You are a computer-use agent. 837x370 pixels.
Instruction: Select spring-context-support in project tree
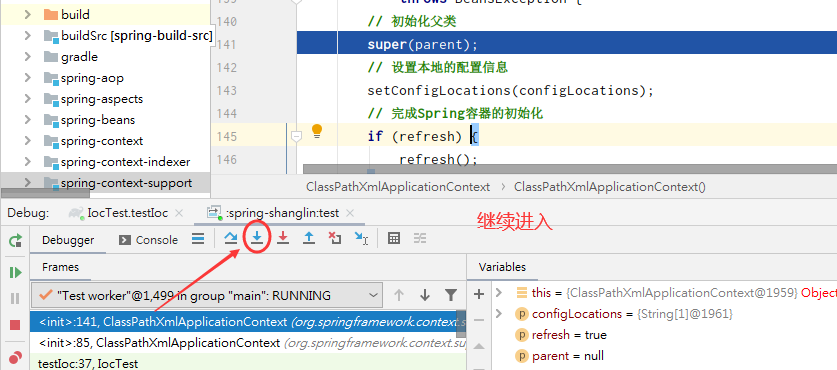click(x=126, y=183)
